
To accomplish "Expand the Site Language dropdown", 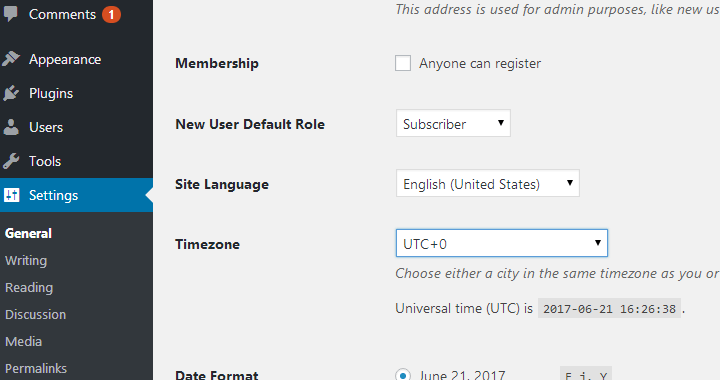I will (488, 183).
